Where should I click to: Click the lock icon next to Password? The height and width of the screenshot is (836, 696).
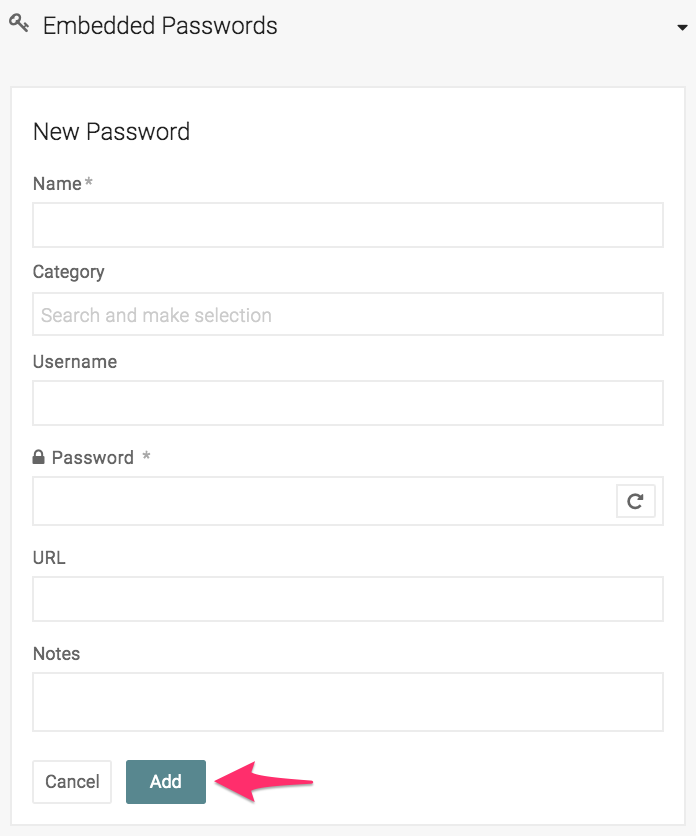[39, 458]
